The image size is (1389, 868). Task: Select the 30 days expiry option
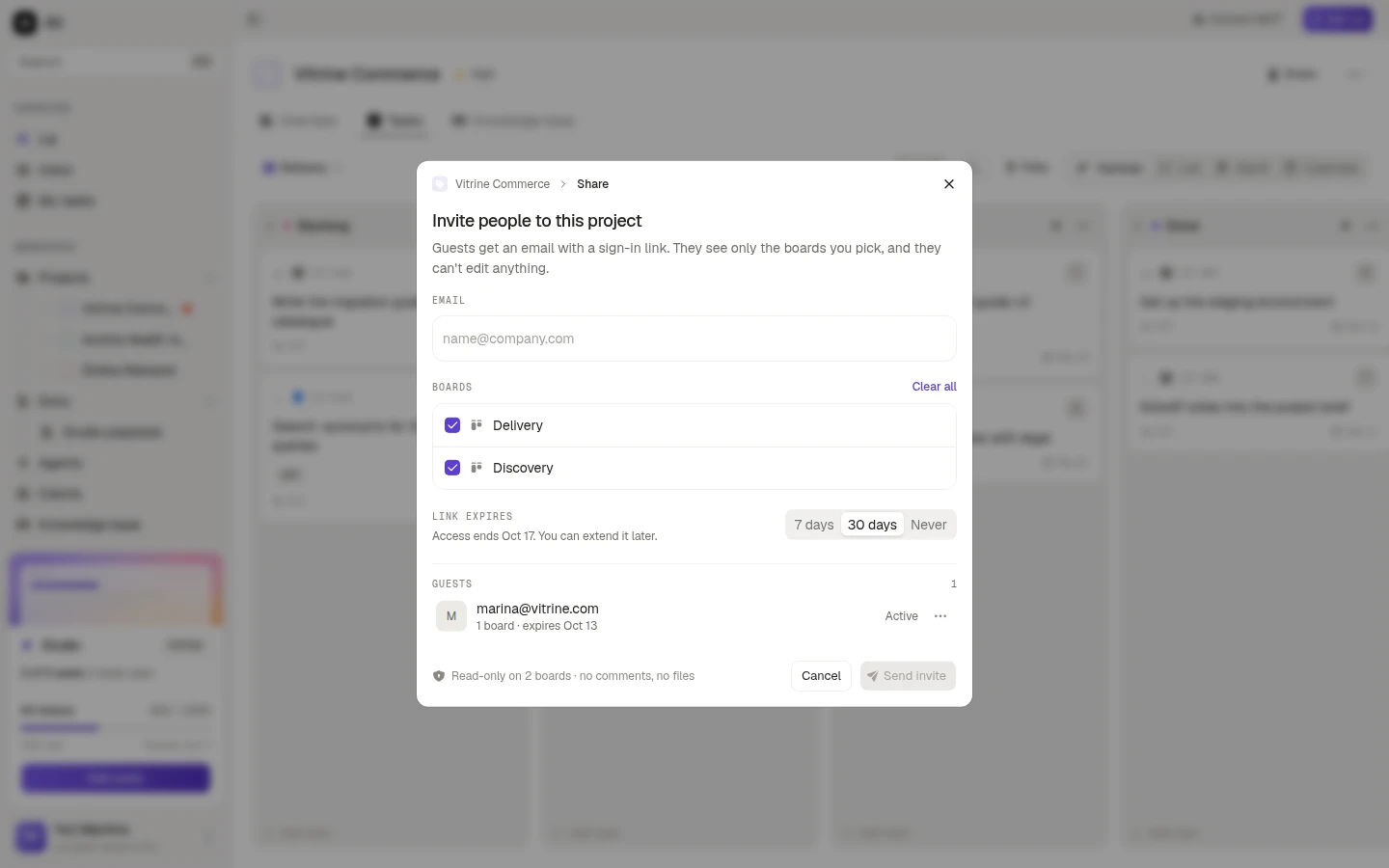pos(872,525)
